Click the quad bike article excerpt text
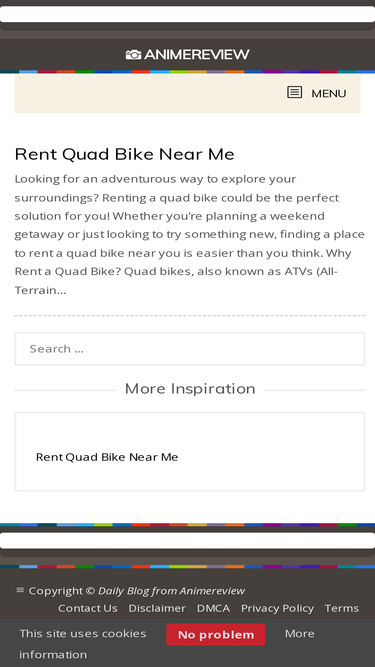375x667 pixels. click(190, 234)
